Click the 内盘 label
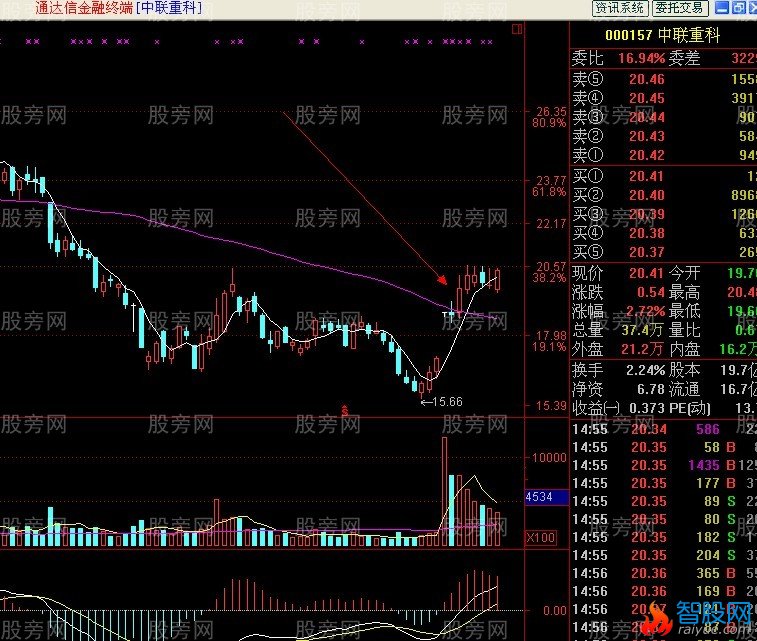Image resolution: width=757 pixels, height=641 pixels. pos(684,349)
